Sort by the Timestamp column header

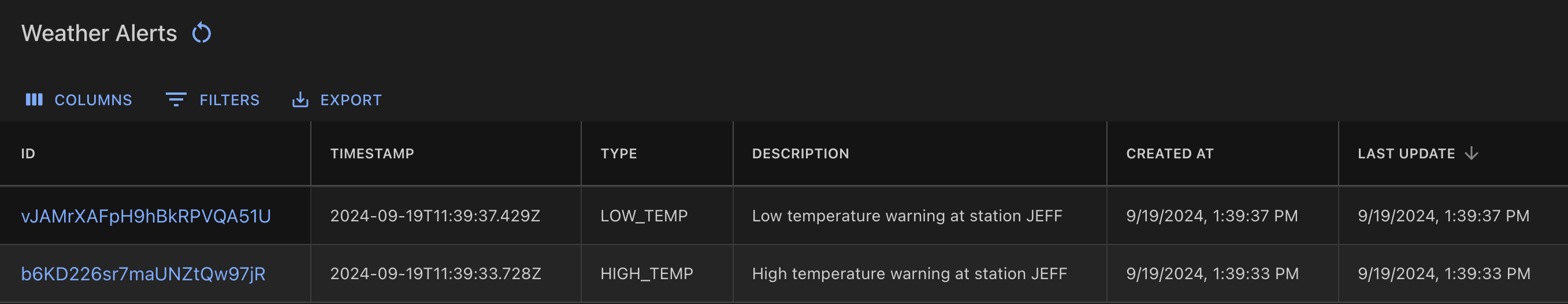[x=372, y=154]
